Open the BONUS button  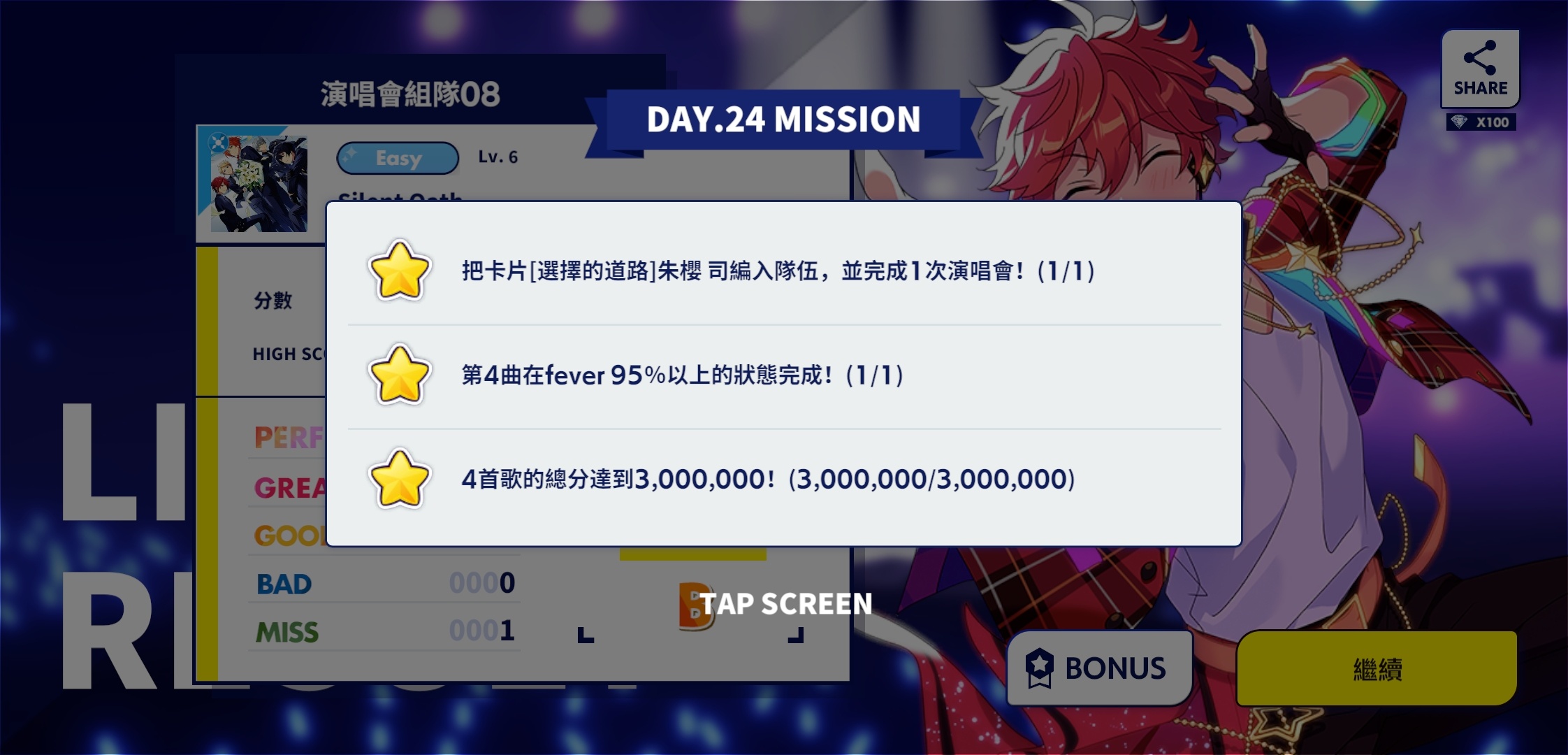(x=1099, y=668)
